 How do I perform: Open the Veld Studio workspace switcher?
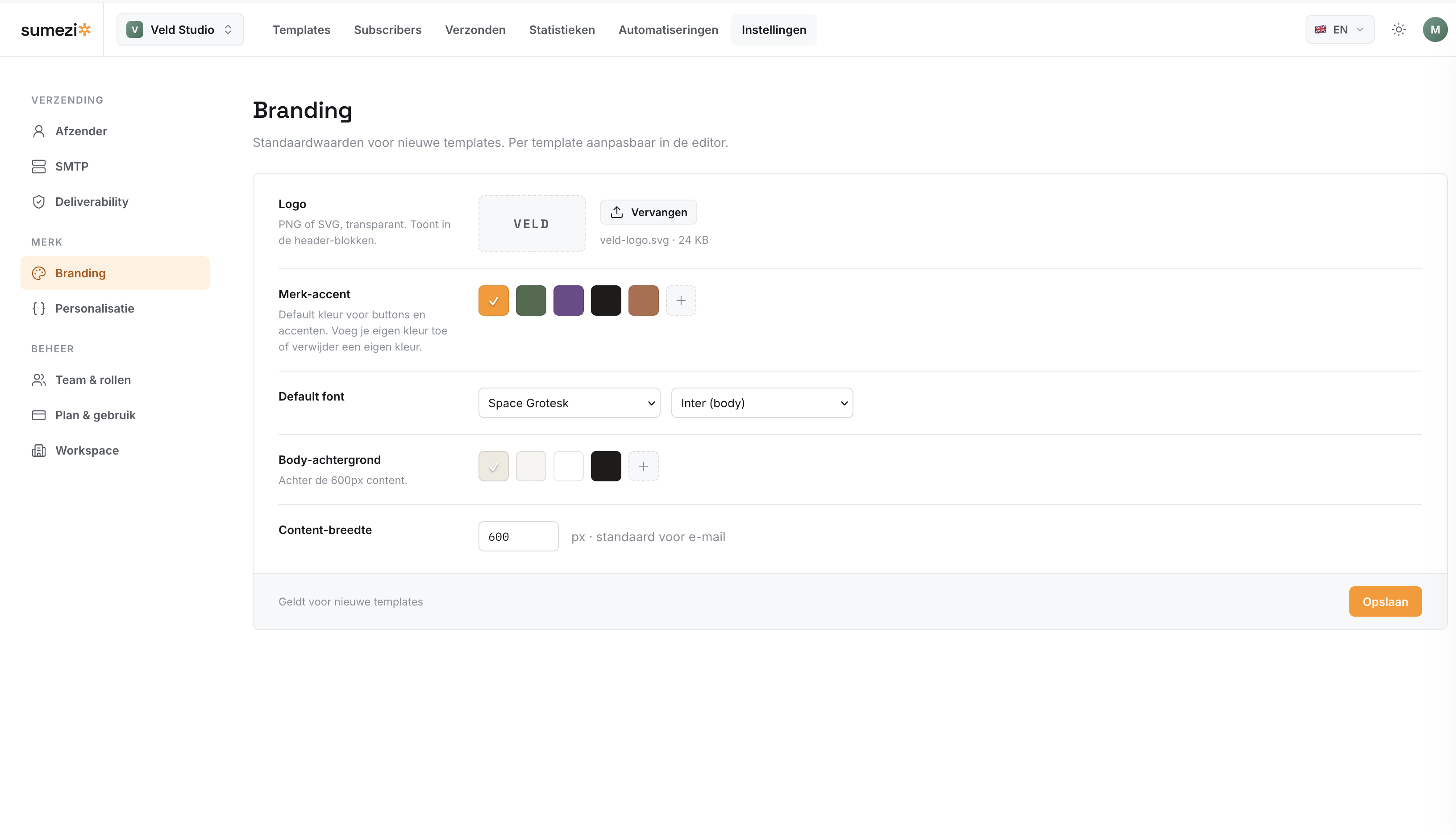180,30
